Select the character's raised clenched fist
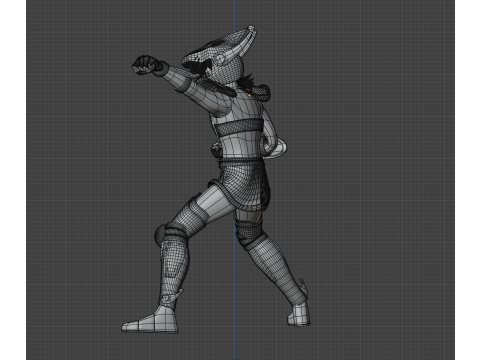Screen dimensions: 480x360 [x=145, y=65]
